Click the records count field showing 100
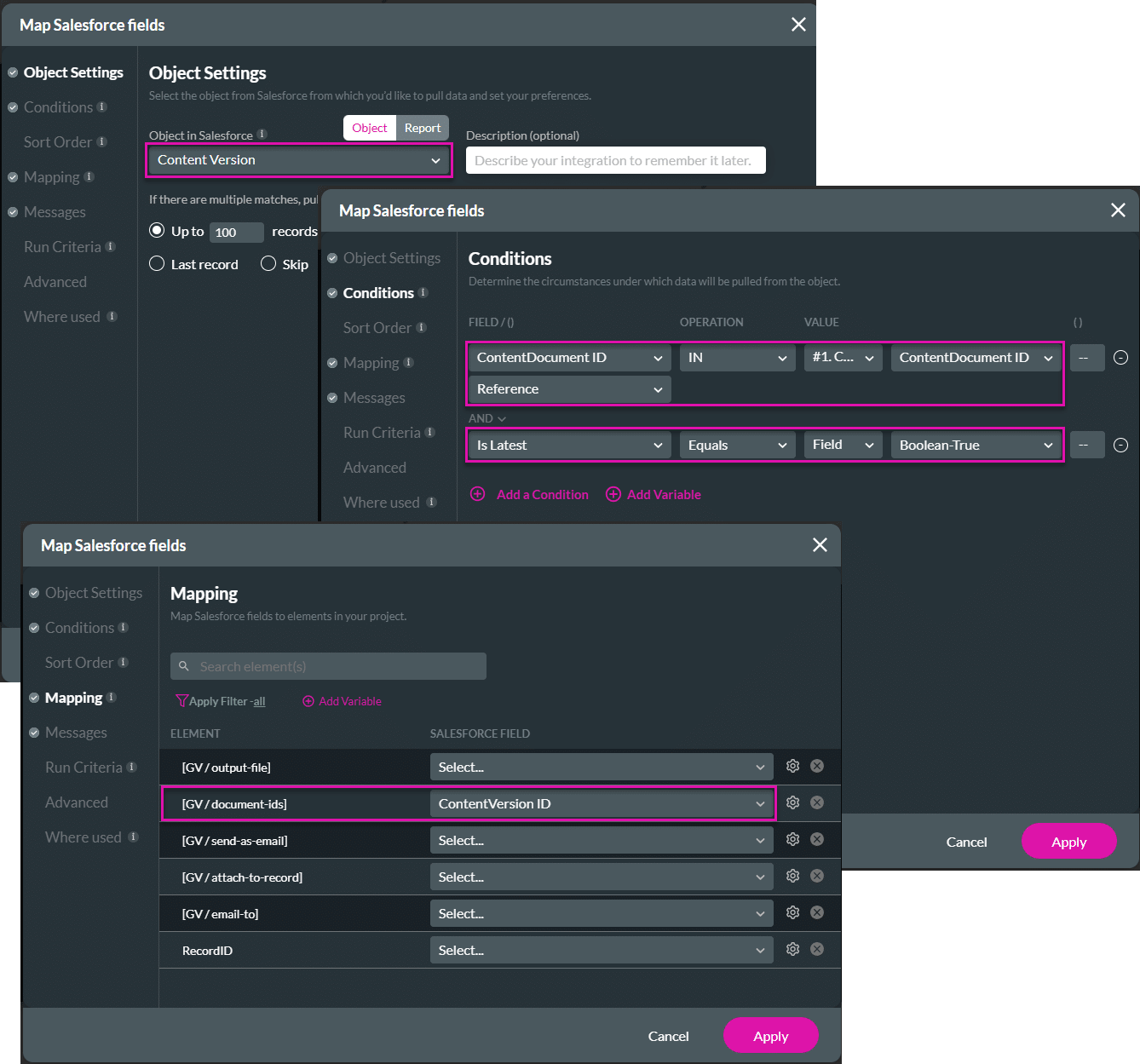1140x1064 pixels. click(237, 233)
